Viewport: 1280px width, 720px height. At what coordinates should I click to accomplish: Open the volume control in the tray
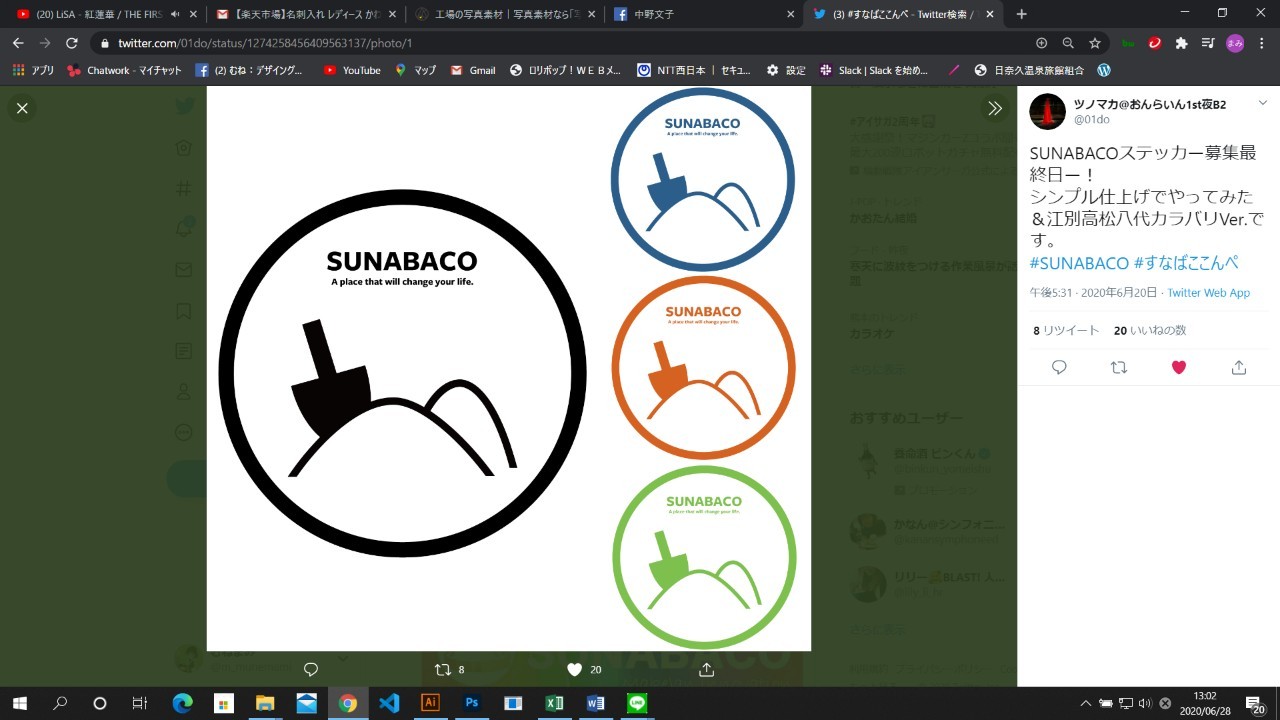[x=1144, y=703]
